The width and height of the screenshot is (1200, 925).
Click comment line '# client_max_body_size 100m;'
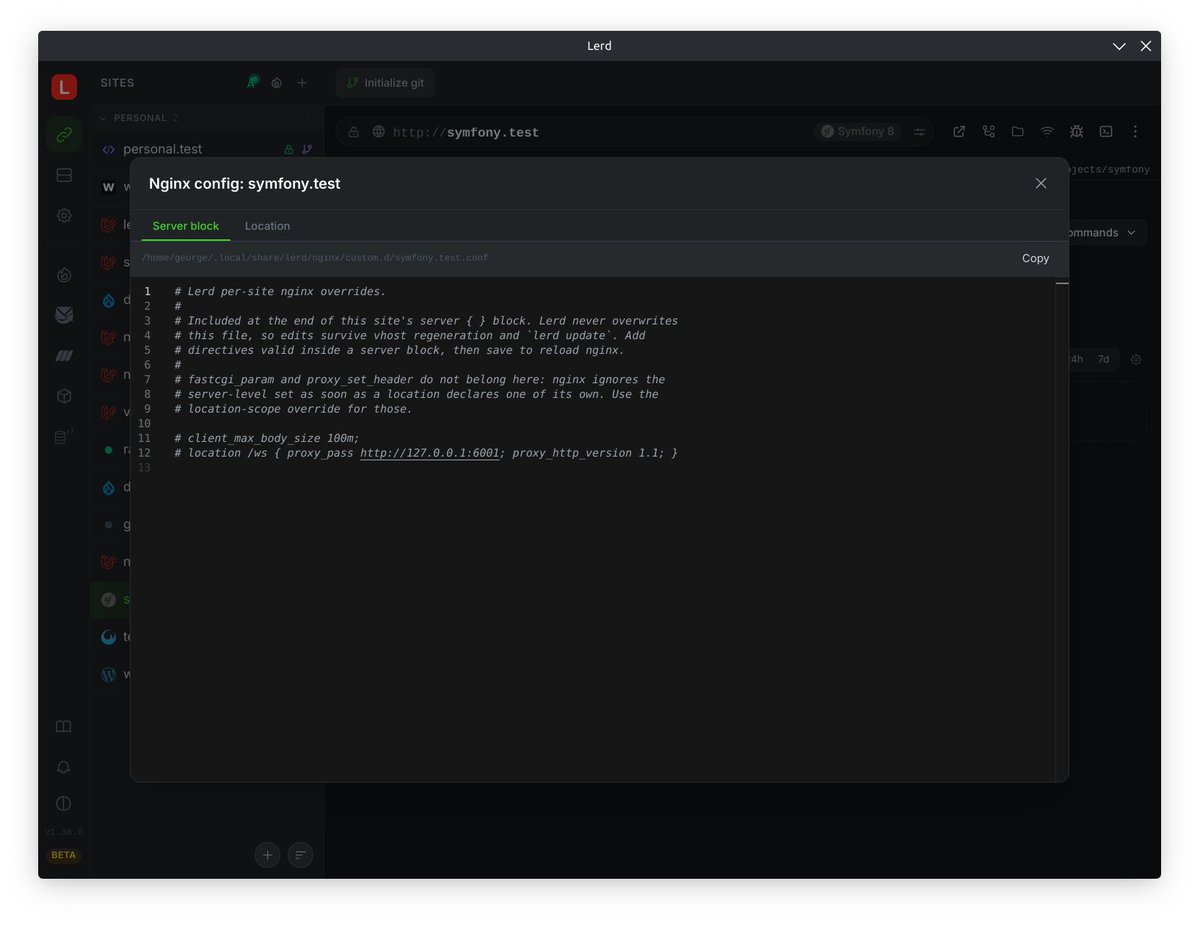[267, 438]
